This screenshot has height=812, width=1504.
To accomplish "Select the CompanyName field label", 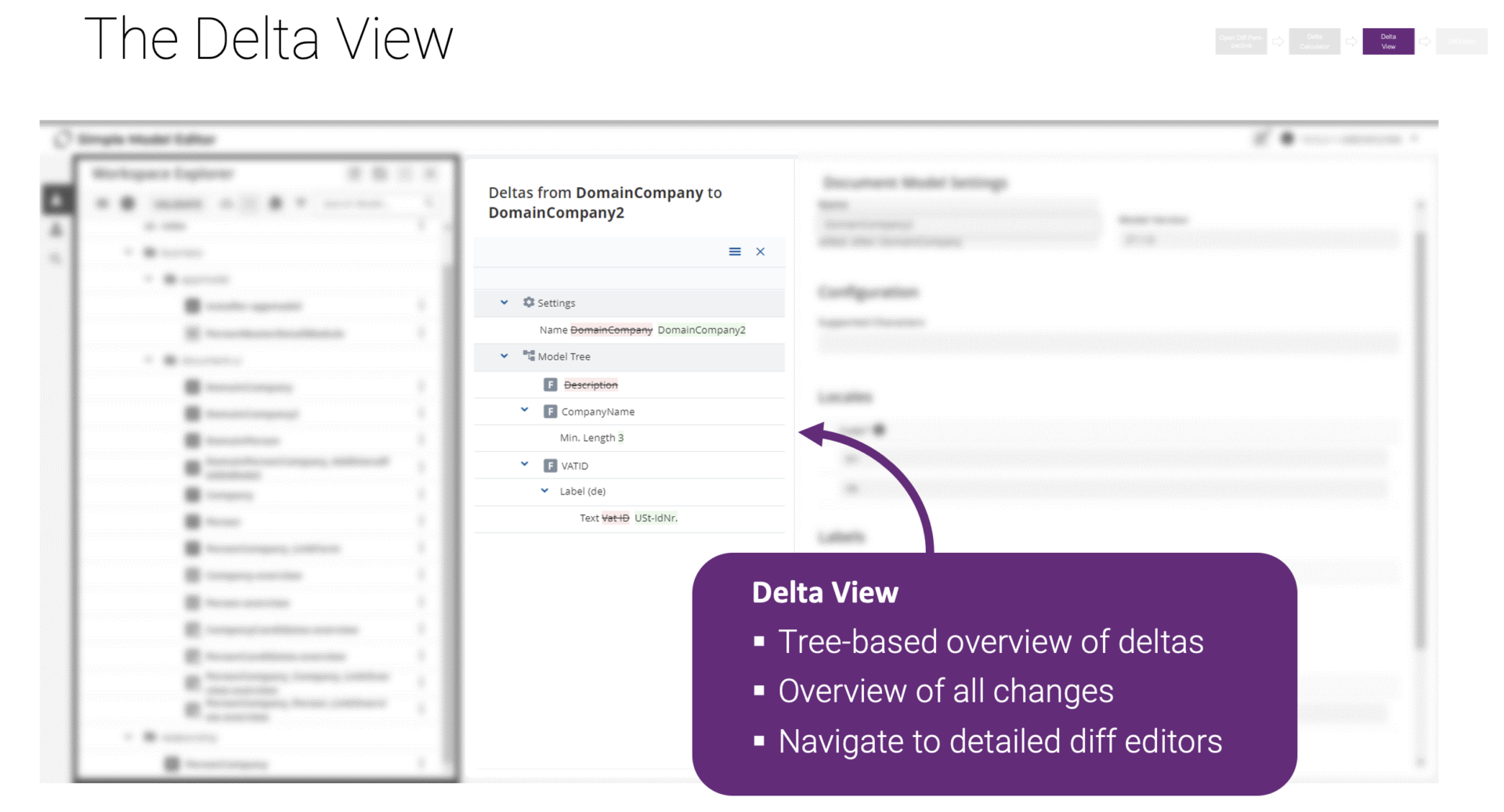I will click(598, 411).
